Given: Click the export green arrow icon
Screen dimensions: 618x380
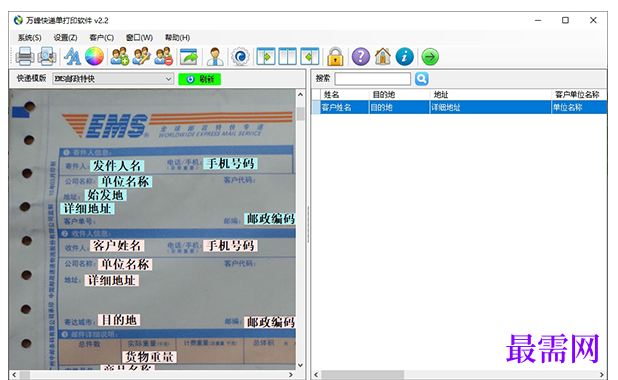Looking at the screenshot, I should 189,56.
